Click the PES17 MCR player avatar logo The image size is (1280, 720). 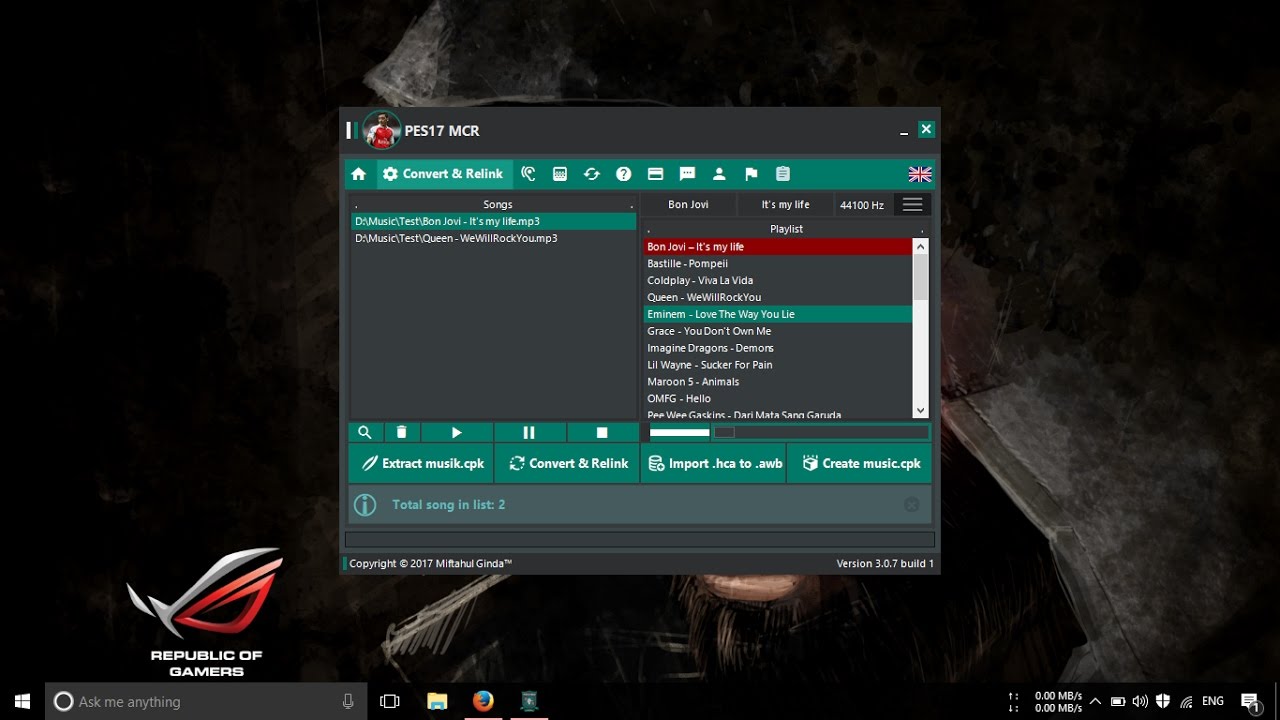381,130
